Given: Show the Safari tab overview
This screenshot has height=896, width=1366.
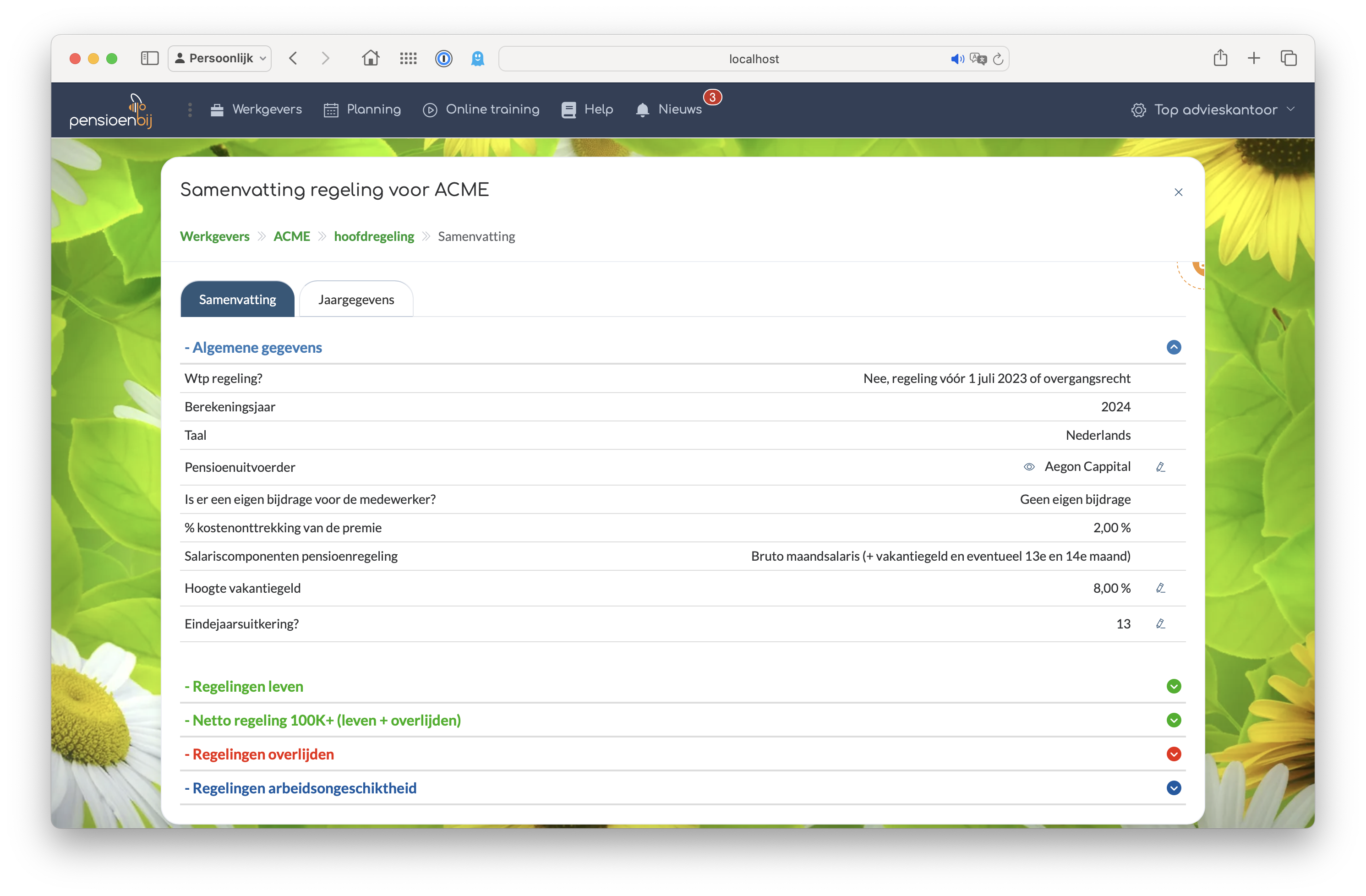Looking at the screenshot, I should click(x=1289, y=58).
